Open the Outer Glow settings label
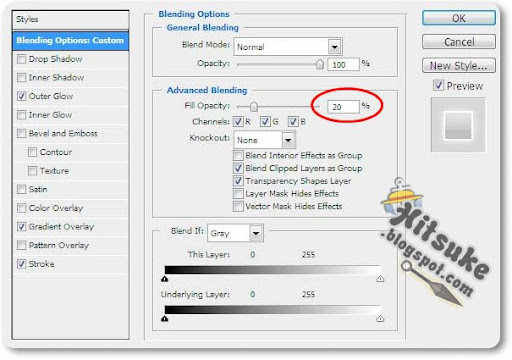This screenshot has width=512, height=360. coord(51,96)
